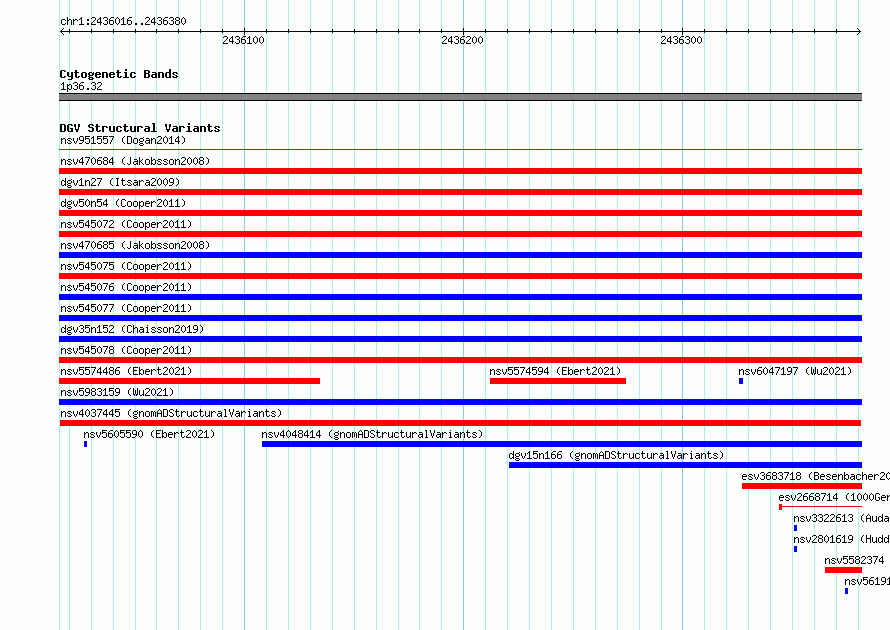Open the nsv2801619 variant label

point(841,539)
